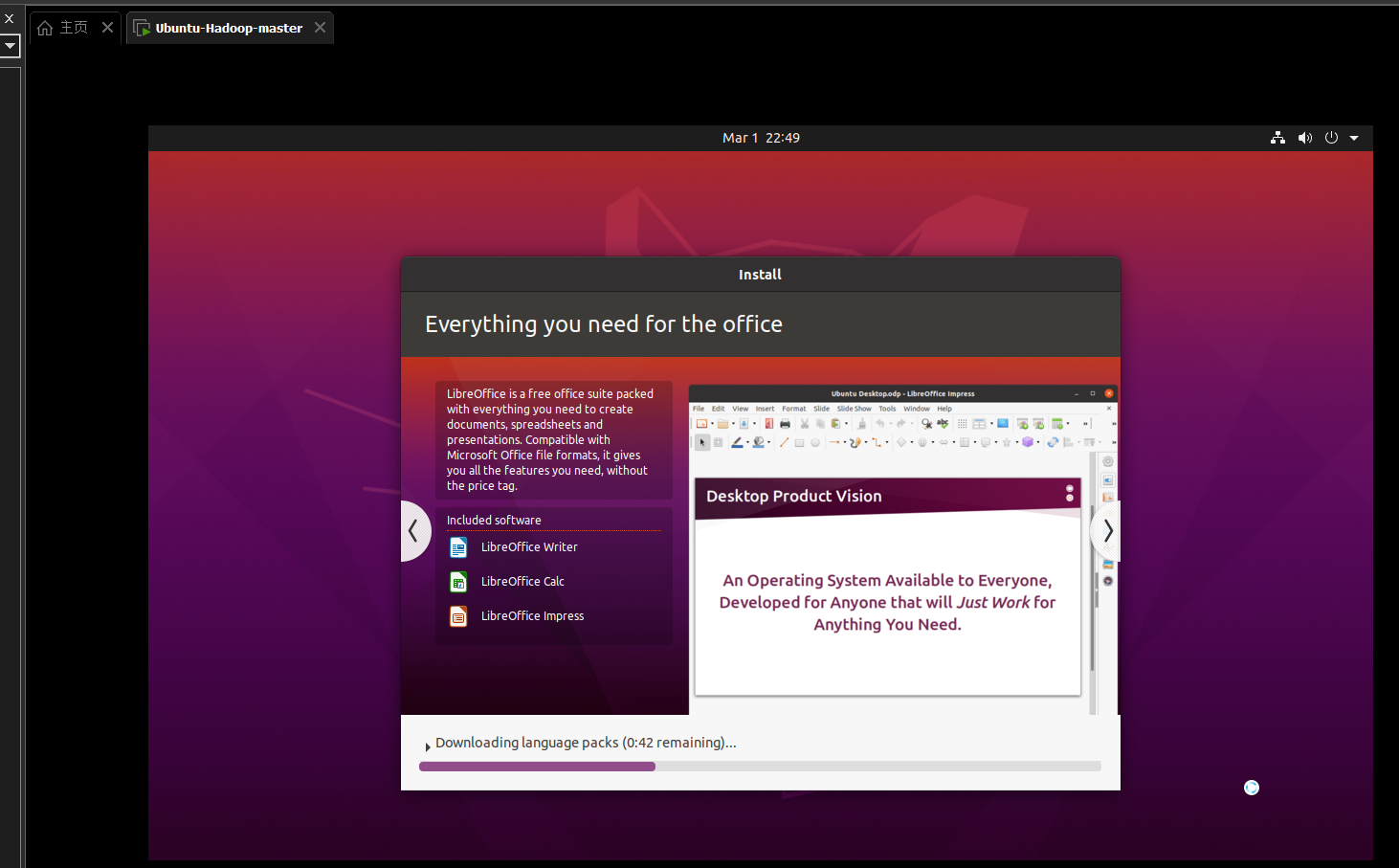Click the LibreOffice description paragraph
The image size is (1399, 868).
551,439
